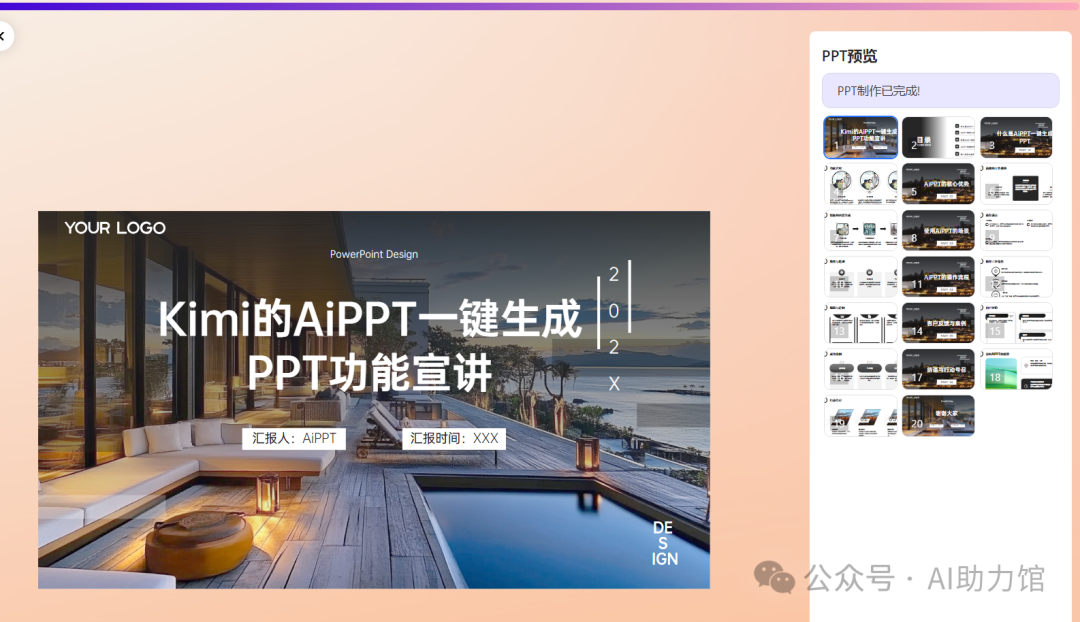Open slide 20 谢谢大家 thumbnail
Screen dimensions: 1080x622
click(x=938, y=415)
